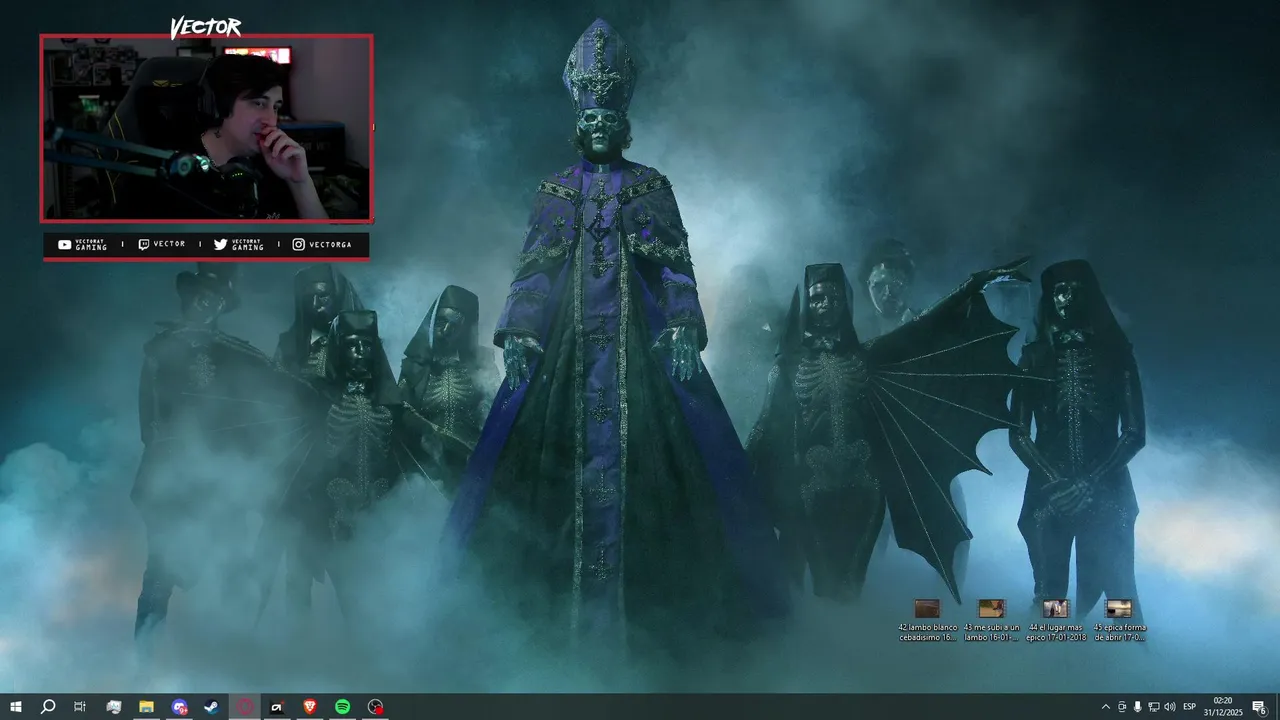
Task: Open the Action Center notifications icon
Action: [1259, 707]
